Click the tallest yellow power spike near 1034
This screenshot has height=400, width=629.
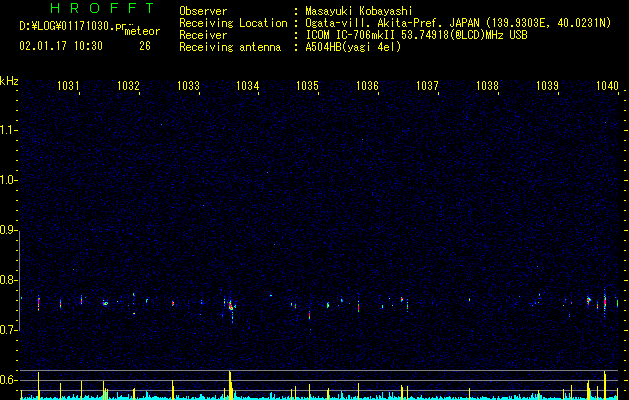coord(230,385)
